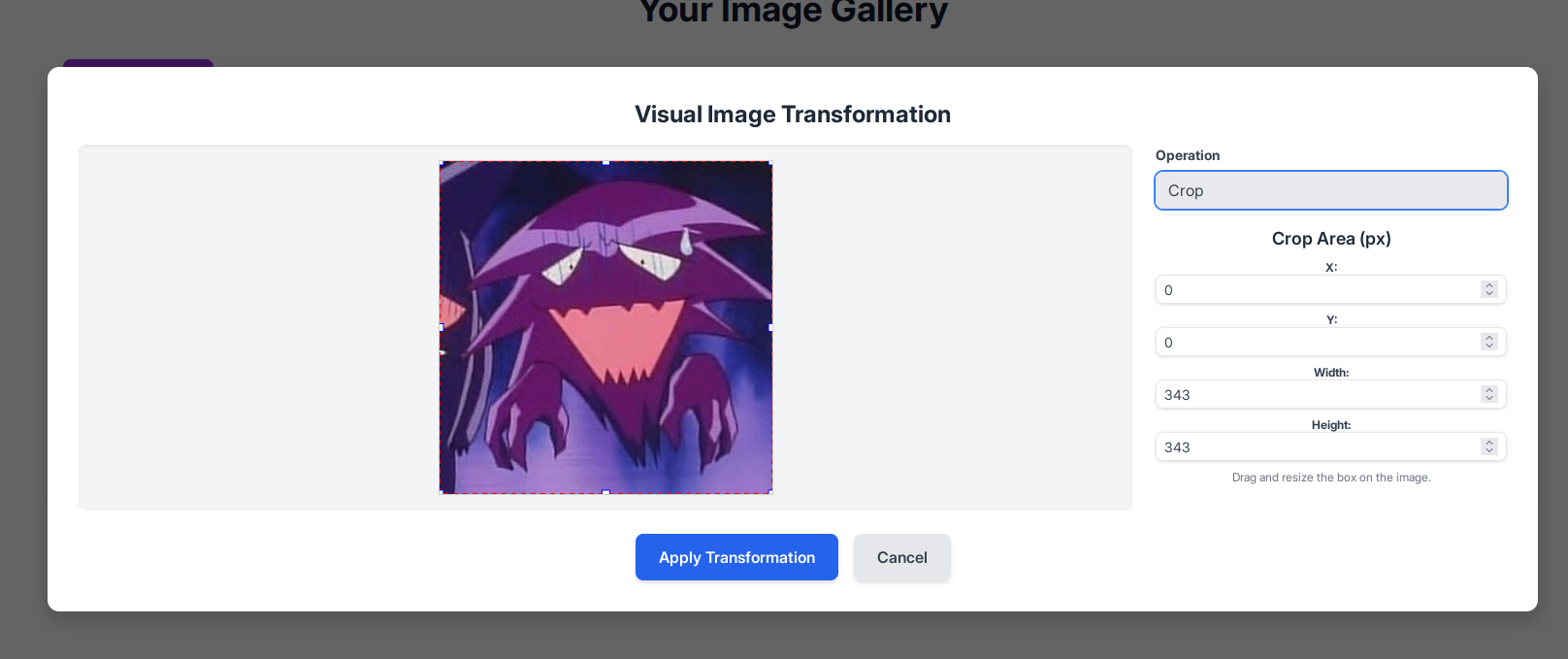The image size is (1568, 659).
Task: Click the bottom-center crop resize handle
Action: 606,493
